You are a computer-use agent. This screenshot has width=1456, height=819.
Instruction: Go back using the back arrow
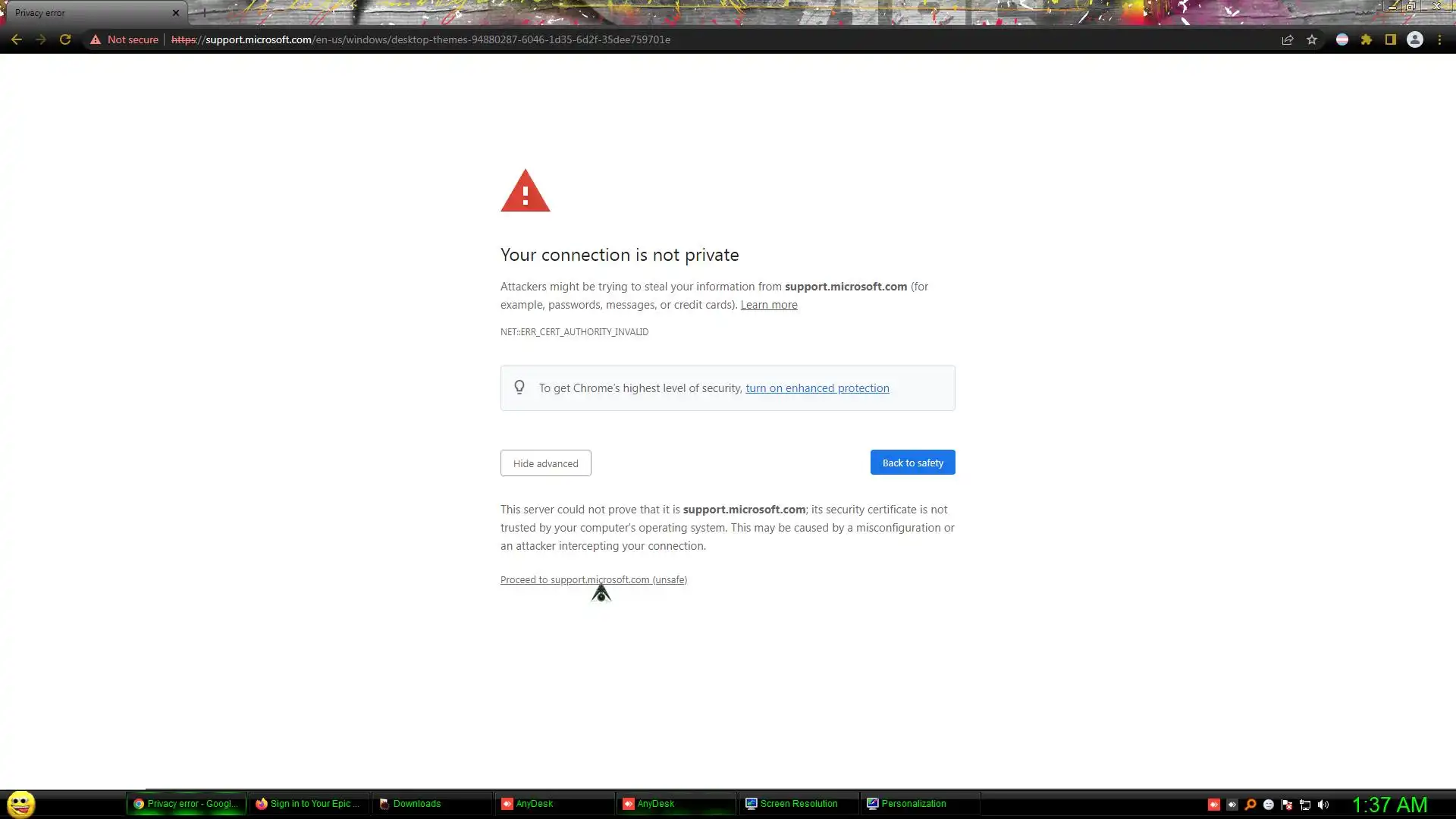[16, 39]
